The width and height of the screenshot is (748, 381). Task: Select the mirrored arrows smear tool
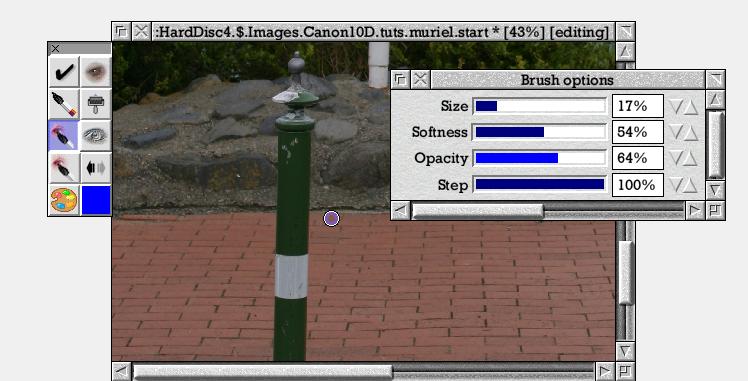click(96, 167)
